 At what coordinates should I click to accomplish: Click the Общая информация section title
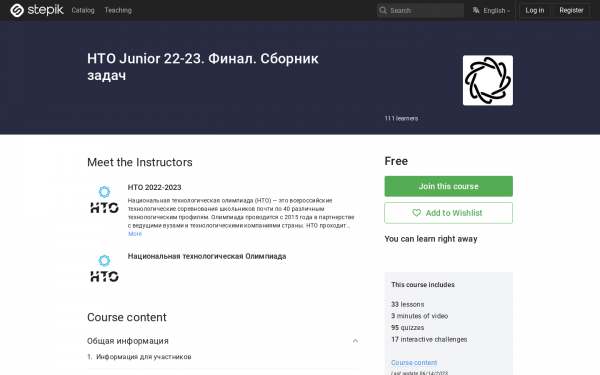pyautogui.click(x=128, y=341)
